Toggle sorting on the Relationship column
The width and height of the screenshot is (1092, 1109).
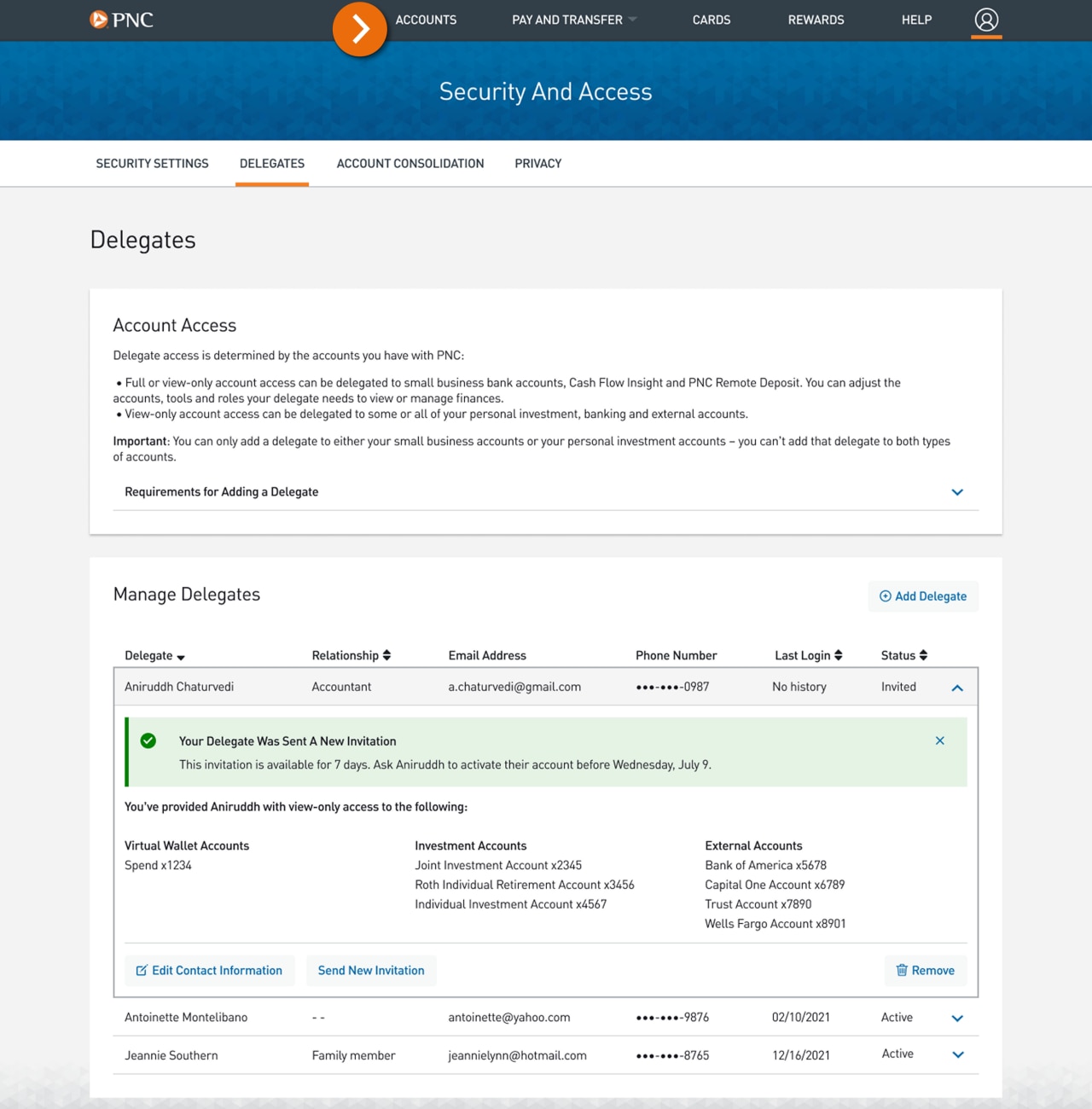(386, 655)
